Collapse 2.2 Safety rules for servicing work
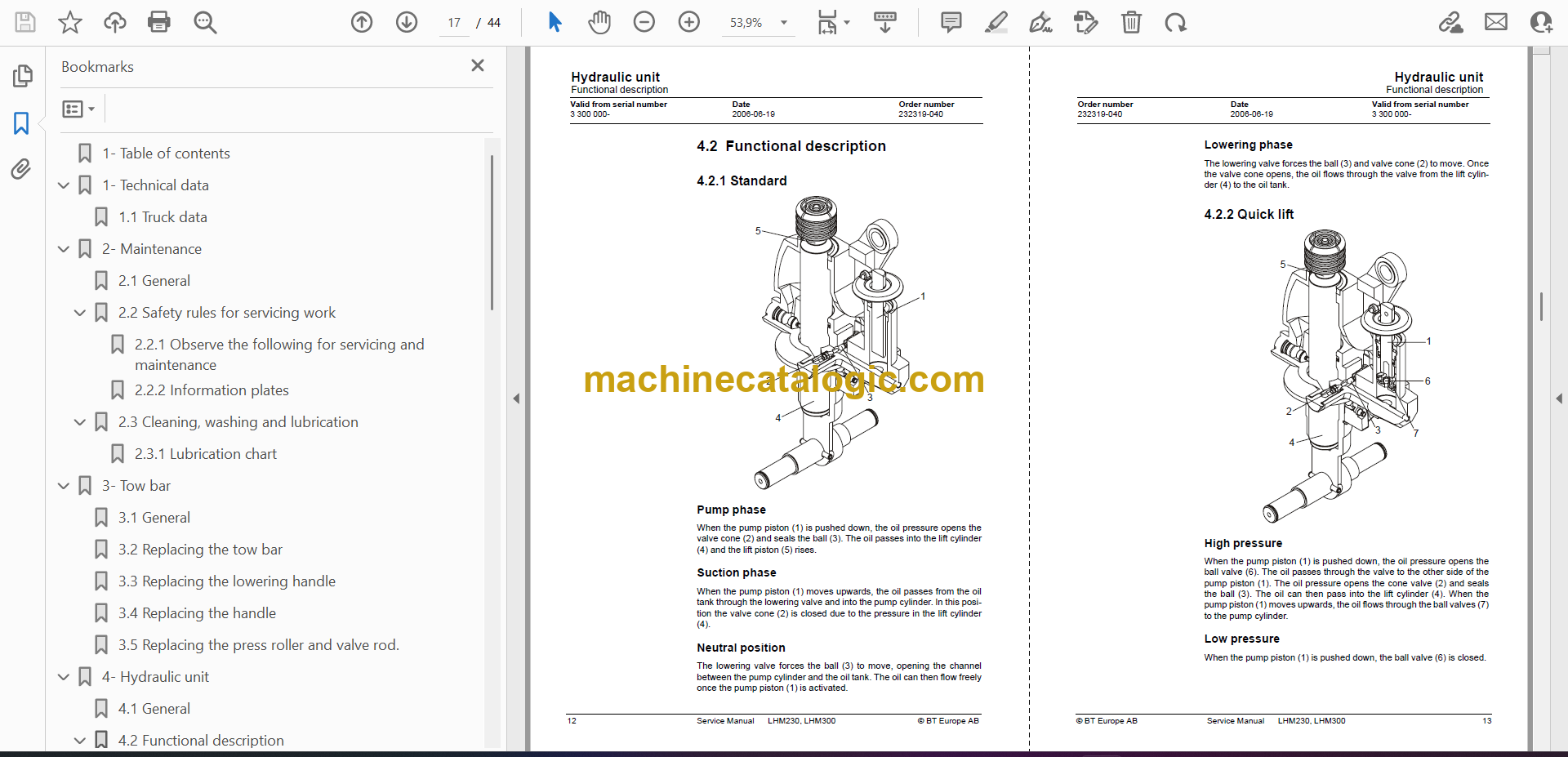The image size is (1568, 757). tap(80, 313)
